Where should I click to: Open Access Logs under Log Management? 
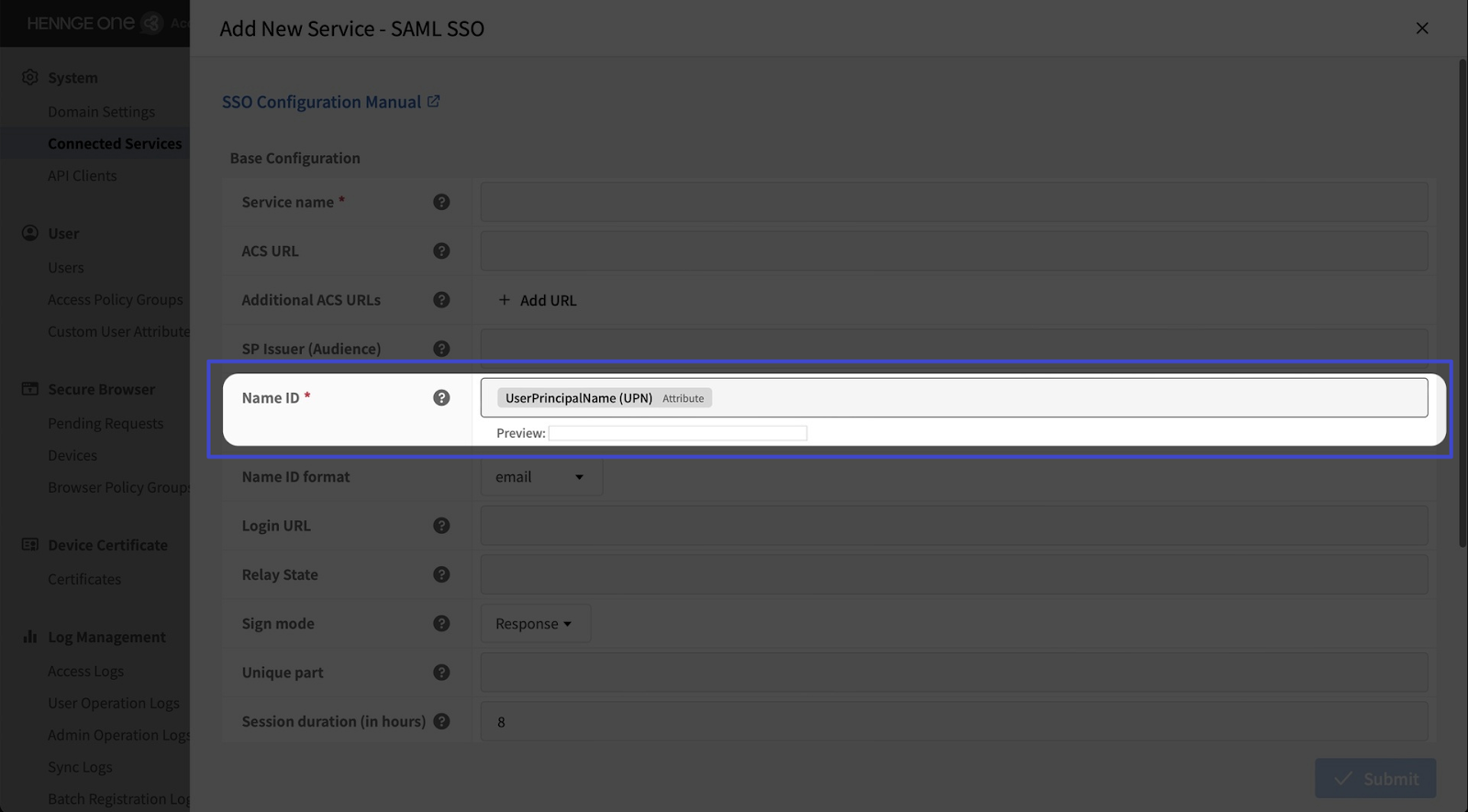pos(85,672)
